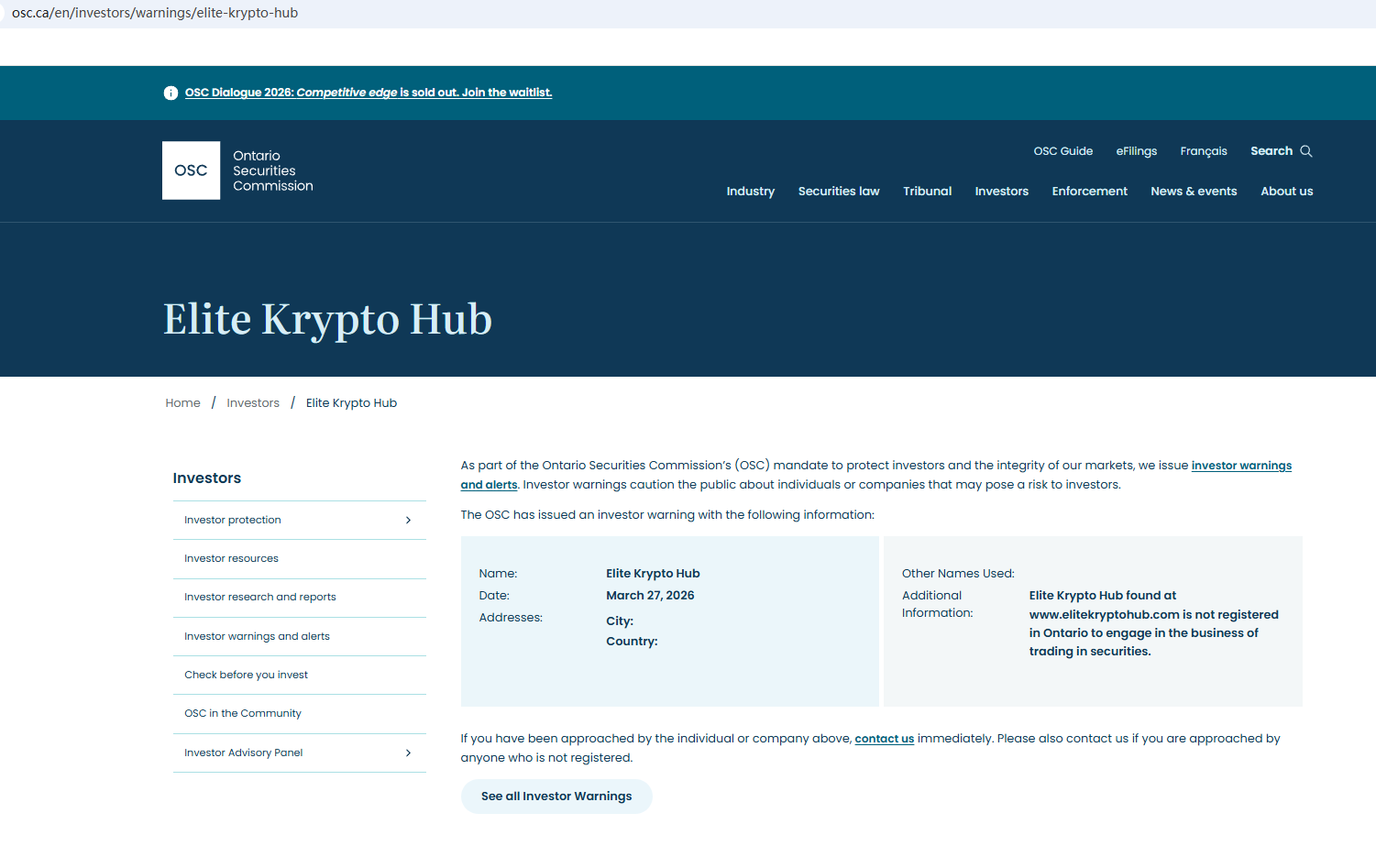Click the date value March 27, 2026

(x=650, y=596)
